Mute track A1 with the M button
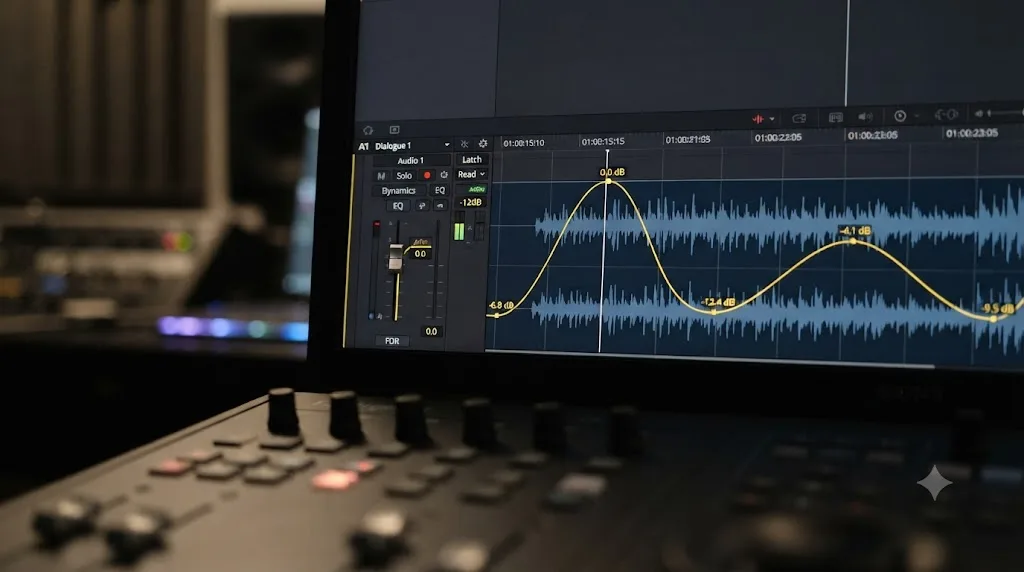 (x=381, y=176)
